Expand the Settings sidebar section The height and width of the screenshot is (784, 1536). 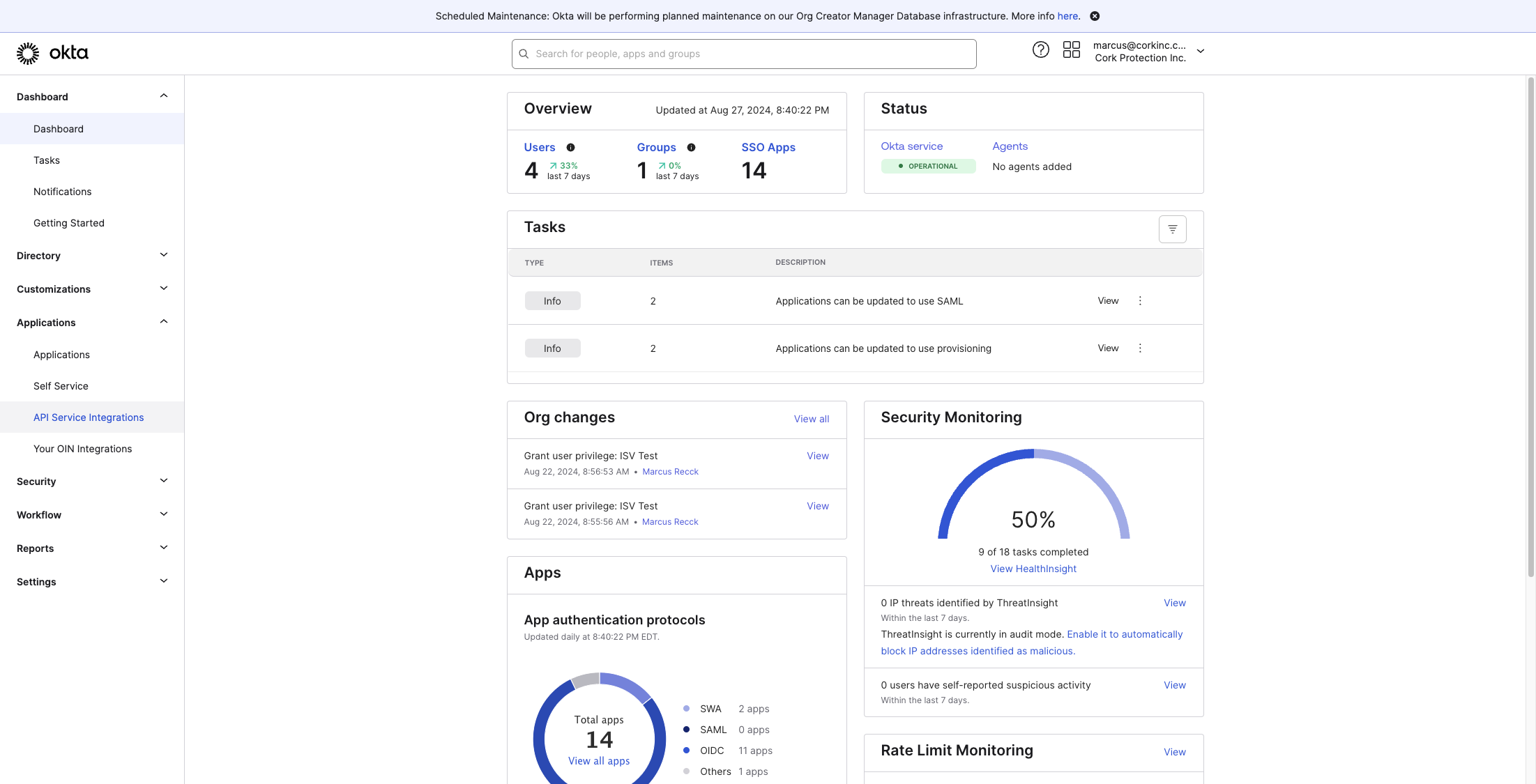pyautogui.click(x=164, y=581)
